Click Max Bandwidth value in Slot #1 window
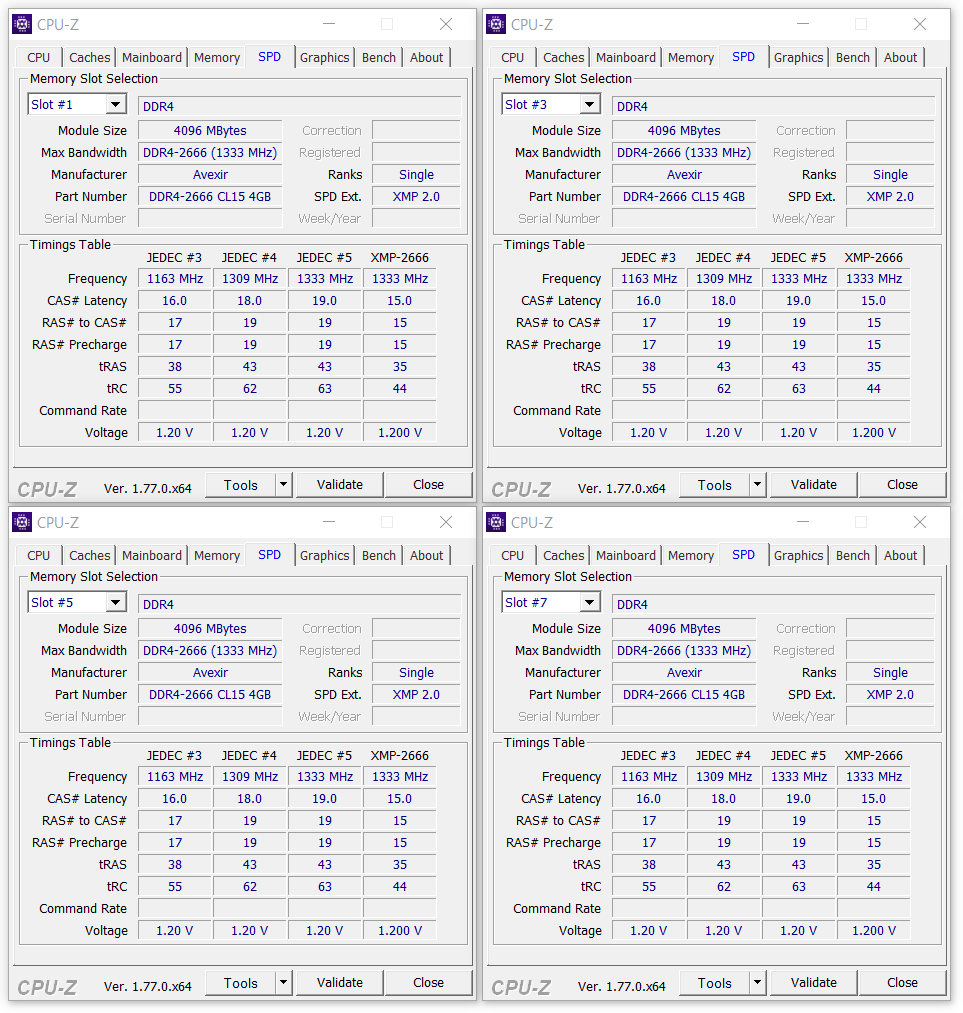The height and width of the screenshot is (1013, 963). point(210,152)
